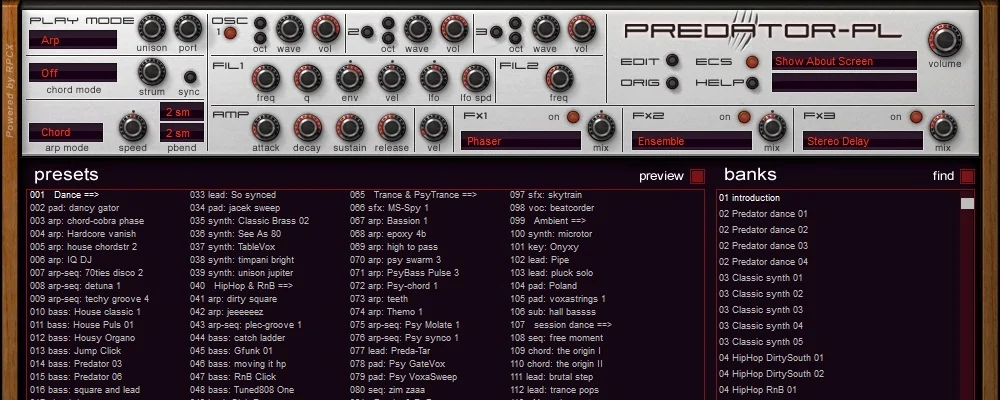The image size is (1000, 400).
Task: Click the FX3 mix knob
Action: pos(943,127)
